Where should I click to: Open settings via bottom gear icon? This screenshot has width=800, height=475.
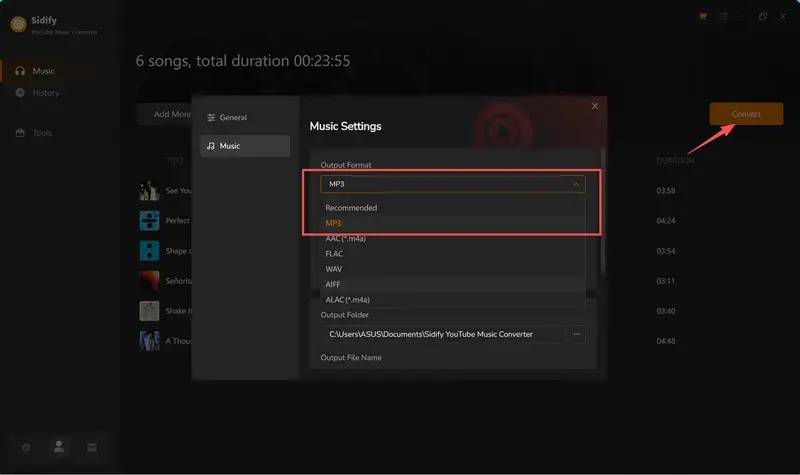(x=26, y=447)
